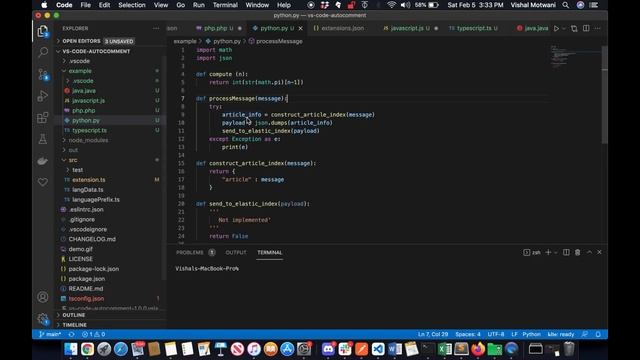Open the Accounts menu icon
Image resolution: width=640 pixels, height=360 pixels.
click(43, 297)
